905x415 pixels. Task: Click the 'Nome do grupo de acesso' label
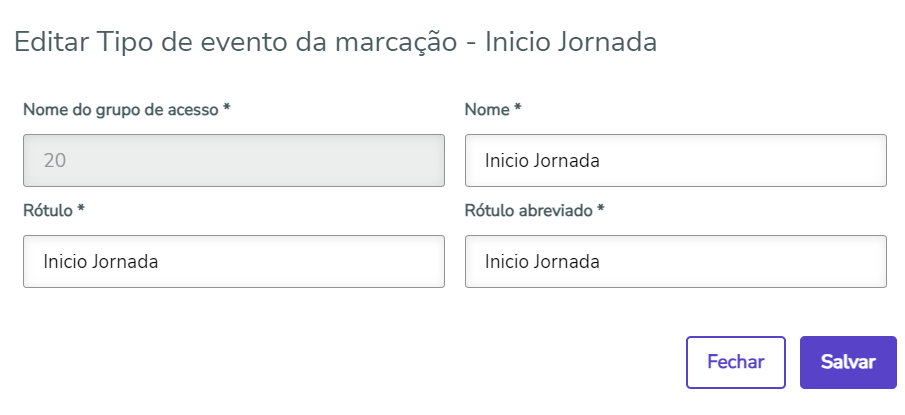click(120, 109)
